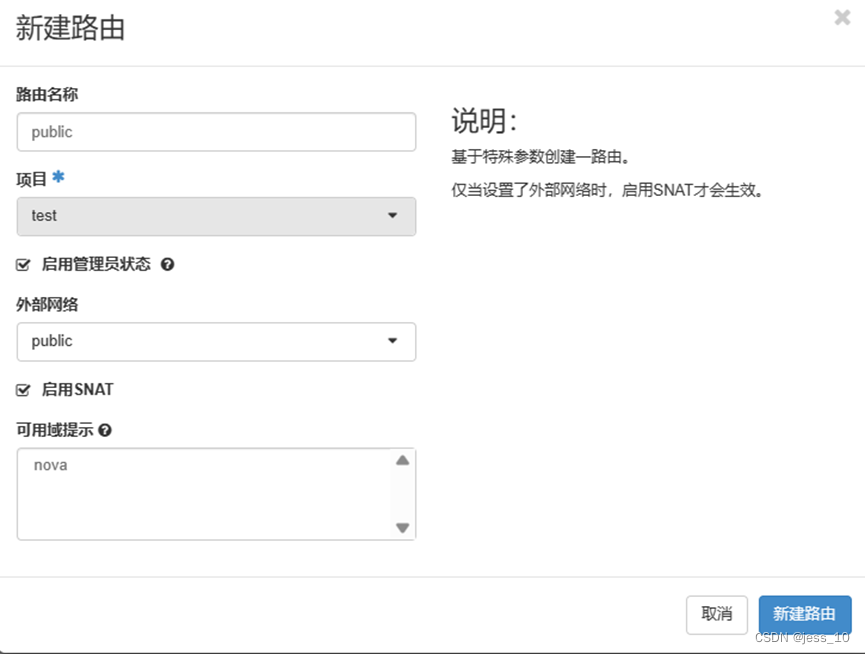
Task: Open the help tooltip beside 可用域提示
Action: (106, 429)
